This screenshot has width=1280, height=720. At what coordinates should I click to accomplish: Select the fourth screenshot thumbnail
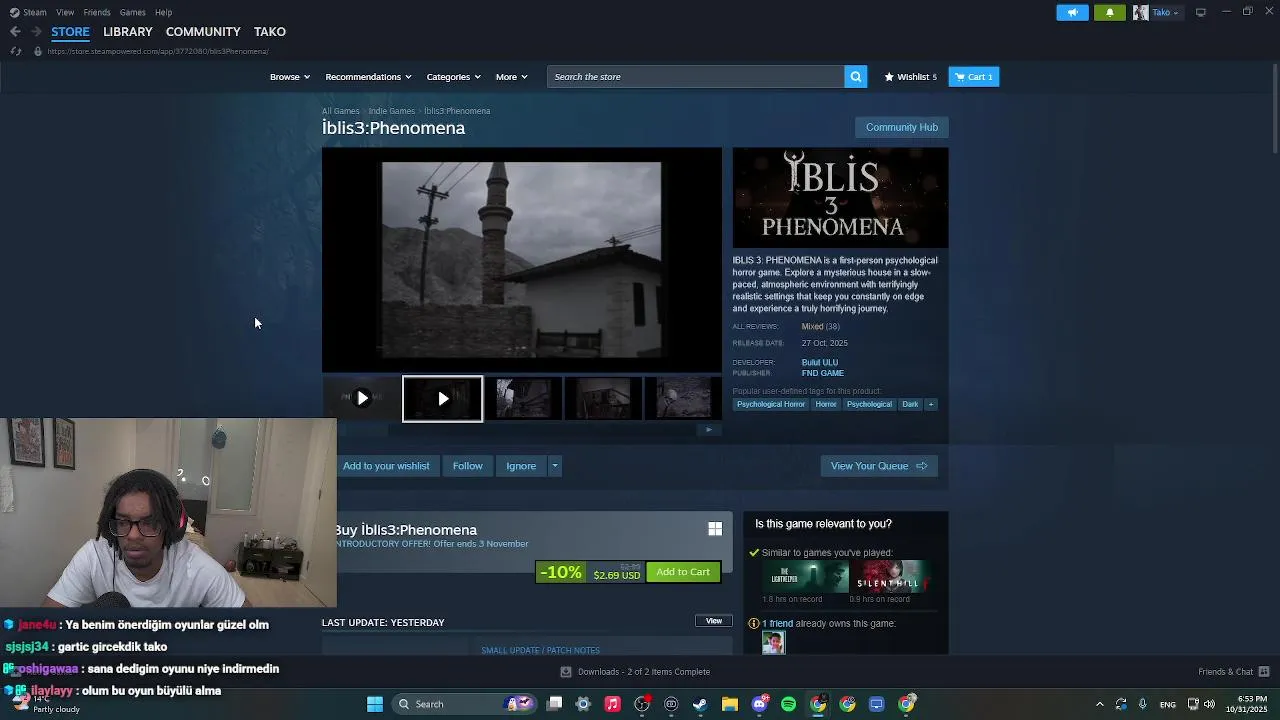pyautogui.click(x=603, y=398)
